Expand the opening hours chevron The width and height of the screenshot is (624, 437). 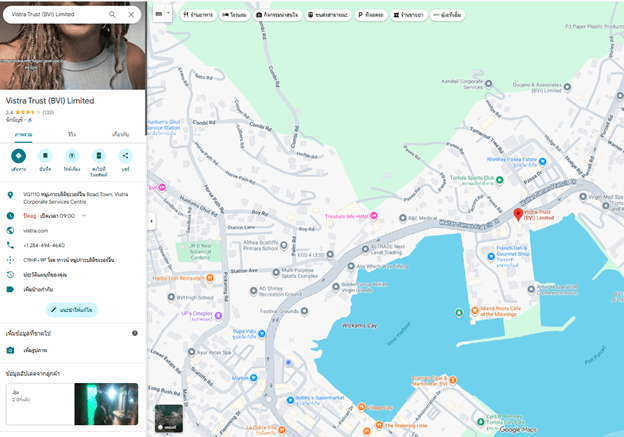click(x=84, y=215)
